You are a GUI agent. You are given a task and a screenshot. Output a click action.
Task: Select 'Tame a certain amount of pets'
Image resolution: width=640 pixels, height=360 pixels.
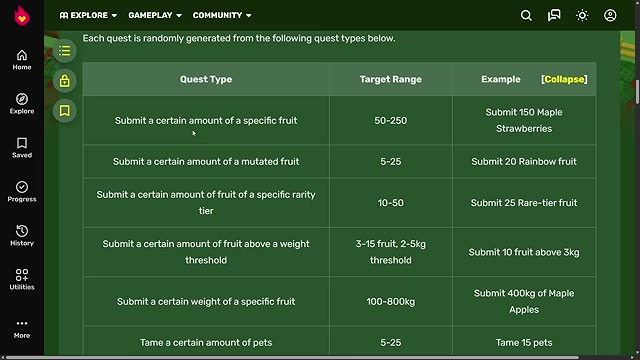pyautogui.click(x=206, y=342)
